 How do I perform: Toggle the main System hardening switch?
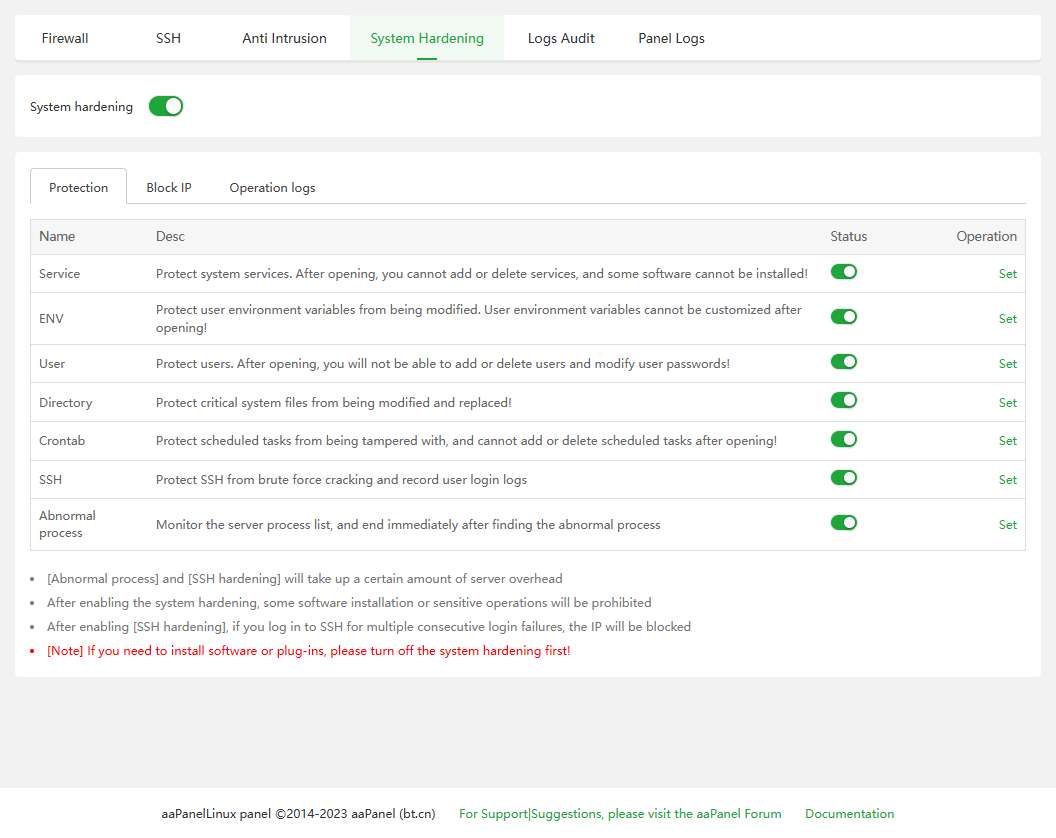tap(166, 106)
